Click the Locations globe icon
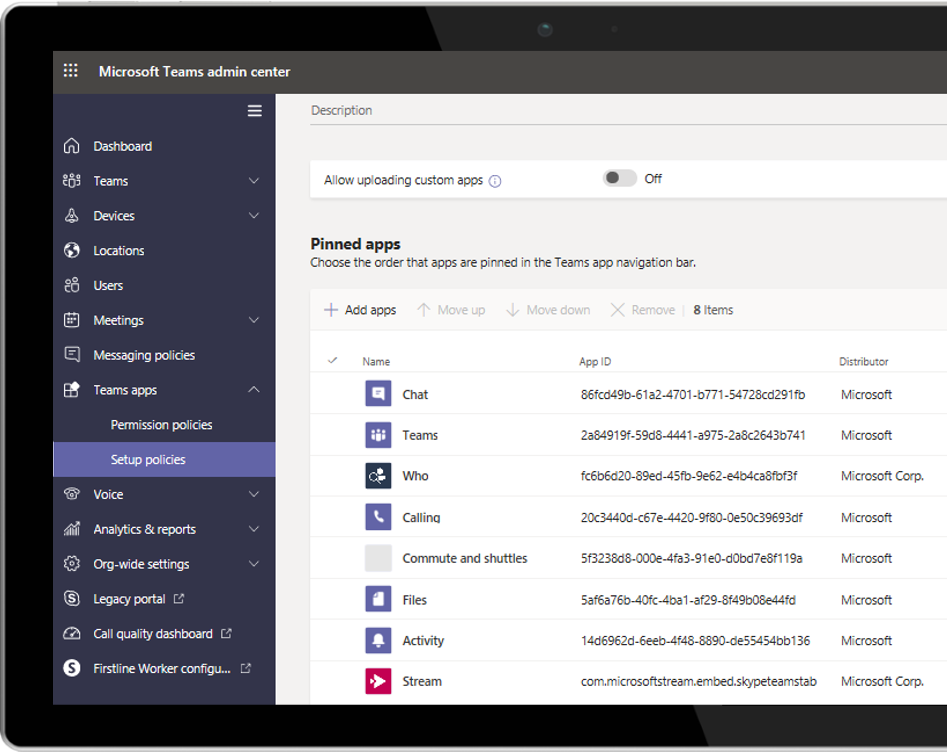This screenshot has width=947, height=752. tap(71, 250)
